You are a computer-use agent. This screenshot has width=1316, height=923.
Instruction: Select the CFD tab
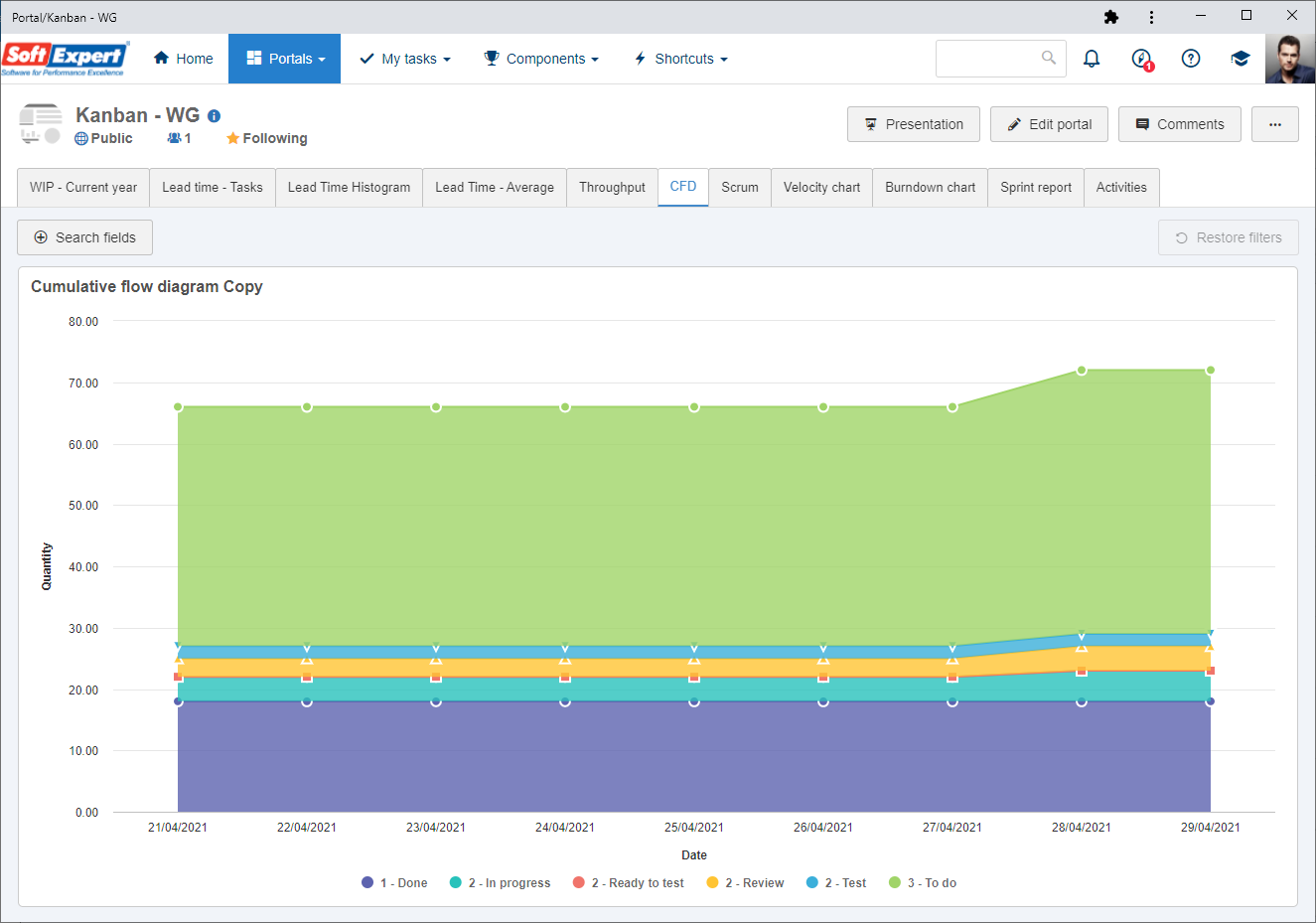[x=683, y=187]
